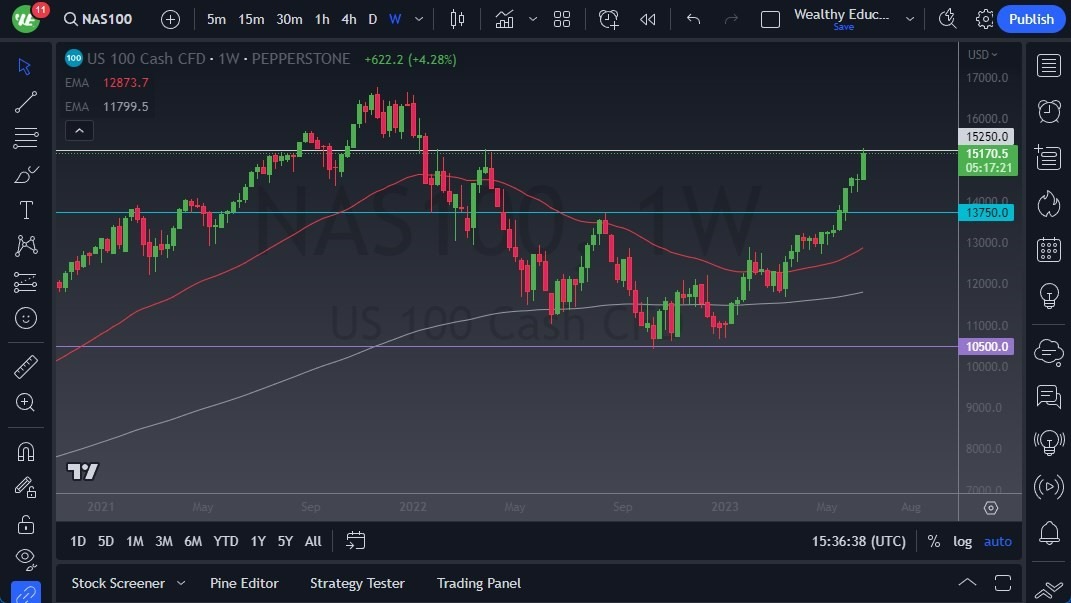
Task: Lock all drawings on the chart
Action: pyautogui.click(x=26, y=524)
